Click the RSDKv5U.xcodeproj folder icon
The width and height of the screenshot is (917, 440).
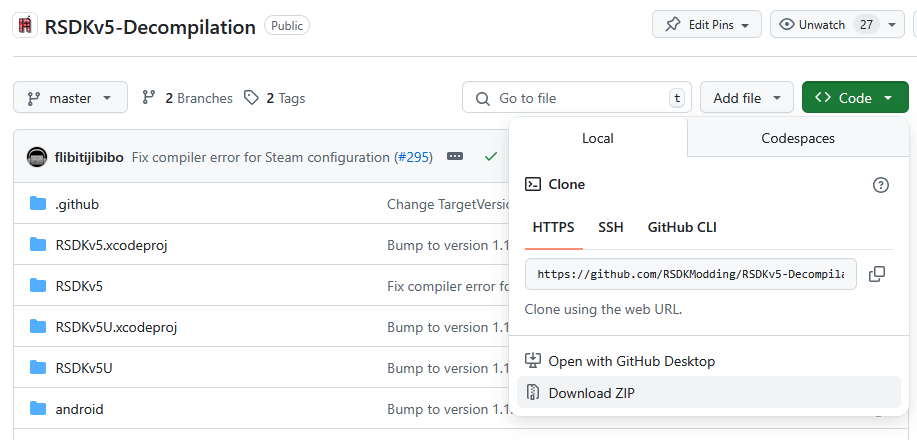37,326
